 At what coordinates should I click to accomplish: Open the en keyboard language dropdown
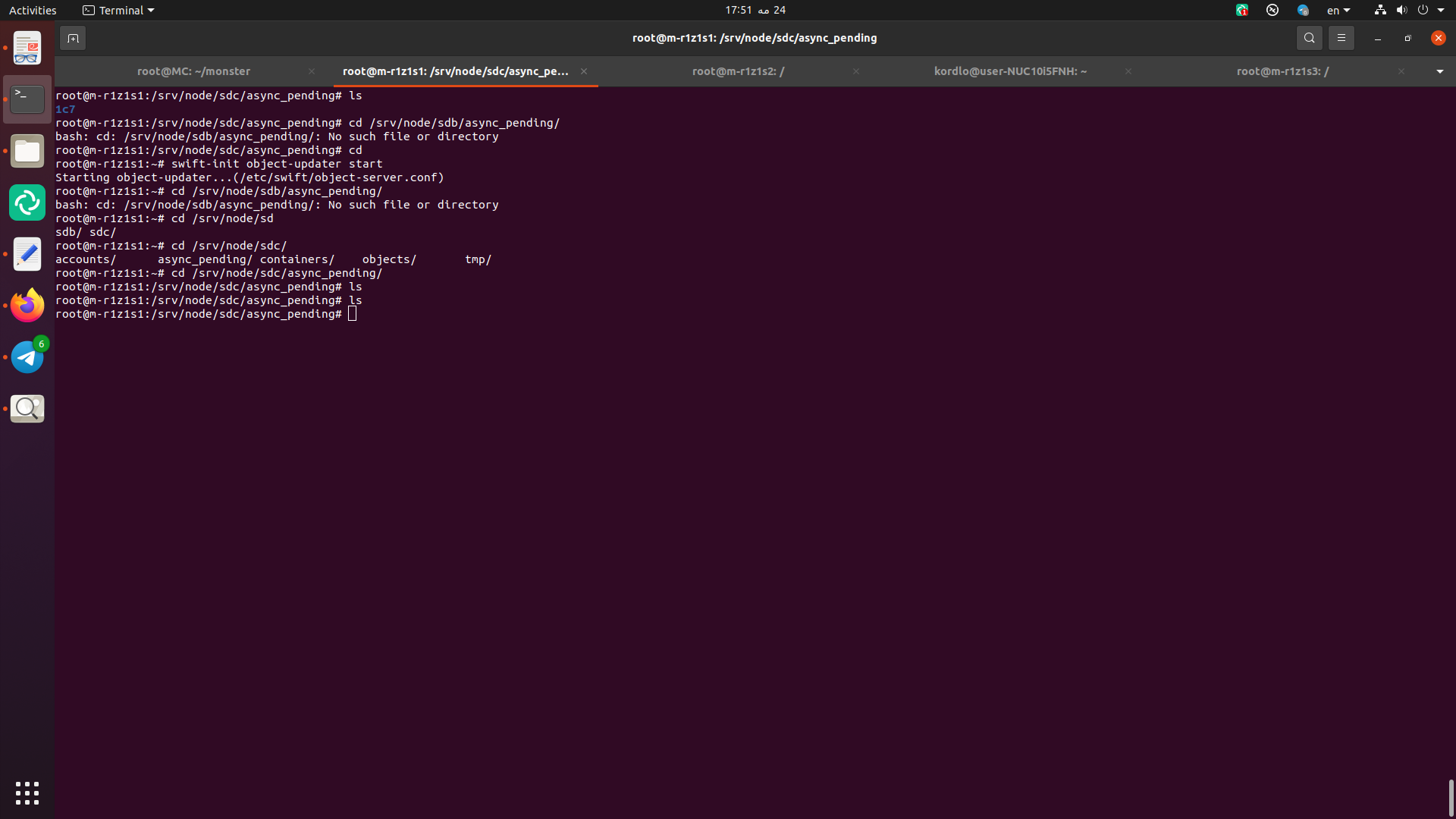tap(1338, 10)
